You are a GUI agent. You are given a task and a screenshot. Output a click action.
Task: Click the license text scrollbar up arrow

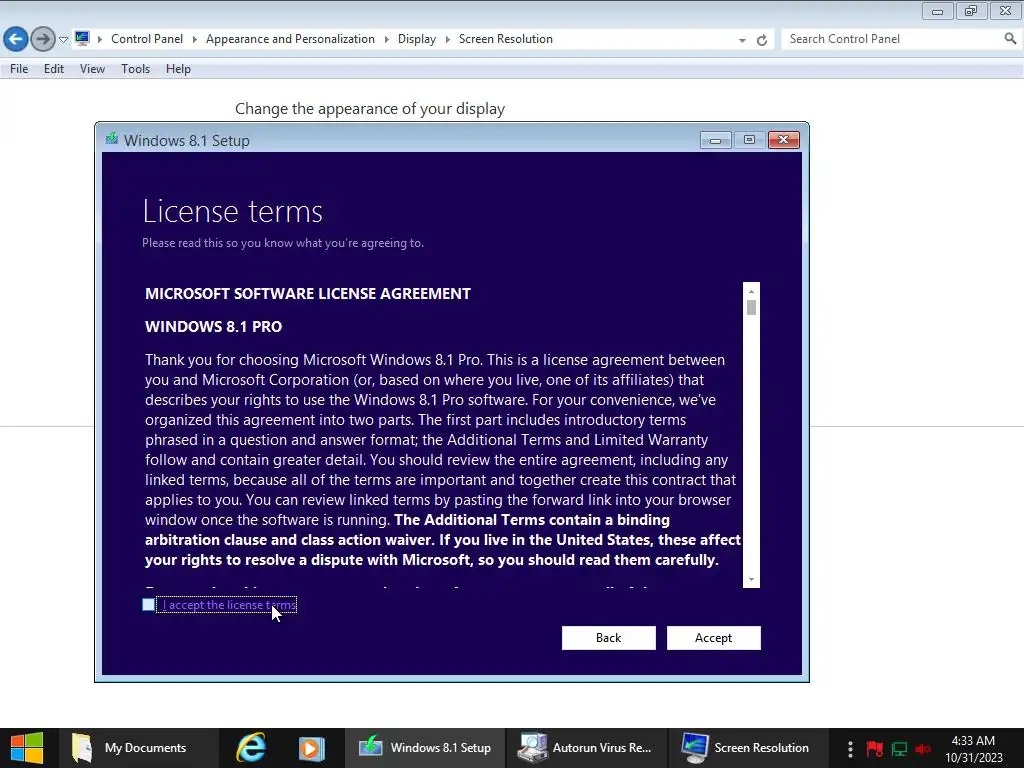pos(751,291)
